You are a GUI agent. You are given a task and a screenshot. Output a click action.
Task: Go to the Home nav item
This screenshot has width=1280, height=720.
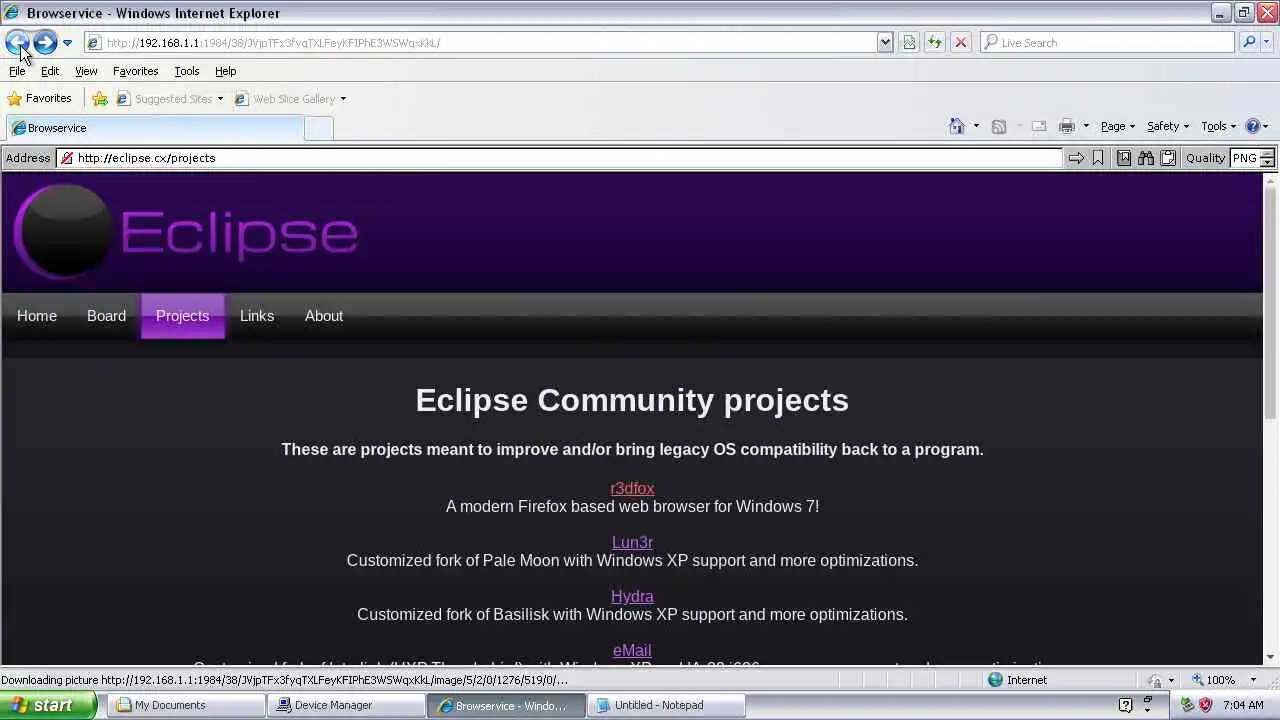point(37,316)
